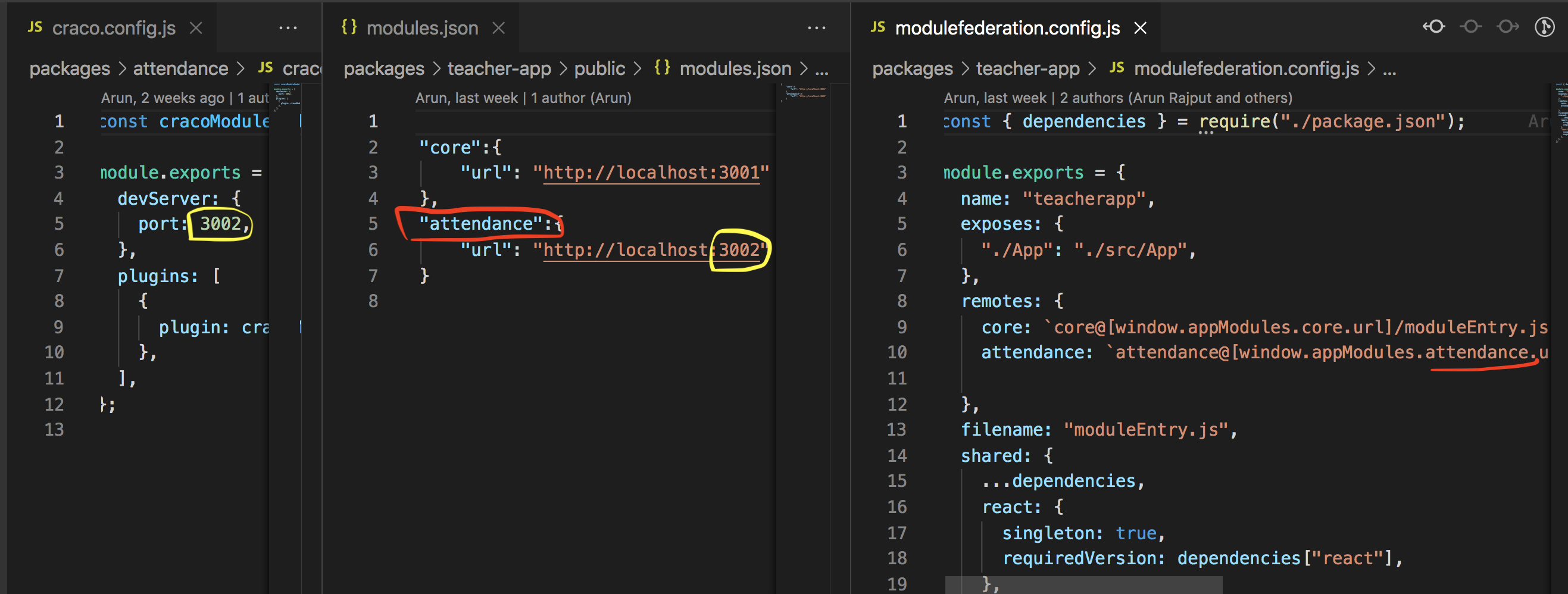Open more actions menu beside modules.json tab
Screen dimensions: 1568x594
pos(816,28)
